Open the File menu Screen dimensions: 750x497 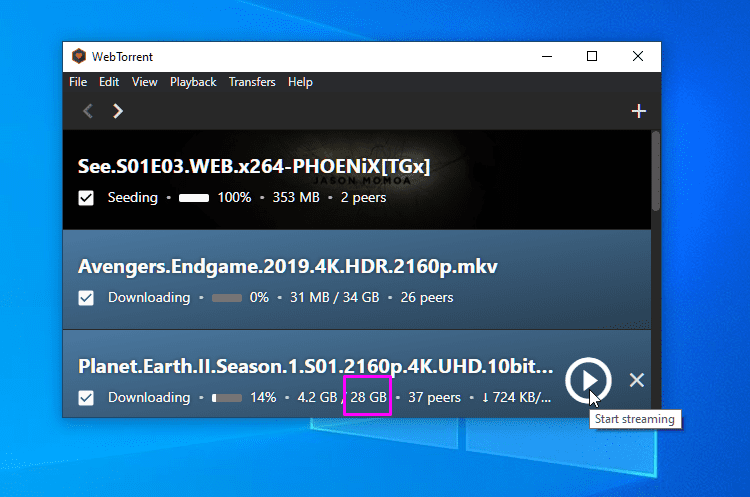pos(78,82)
